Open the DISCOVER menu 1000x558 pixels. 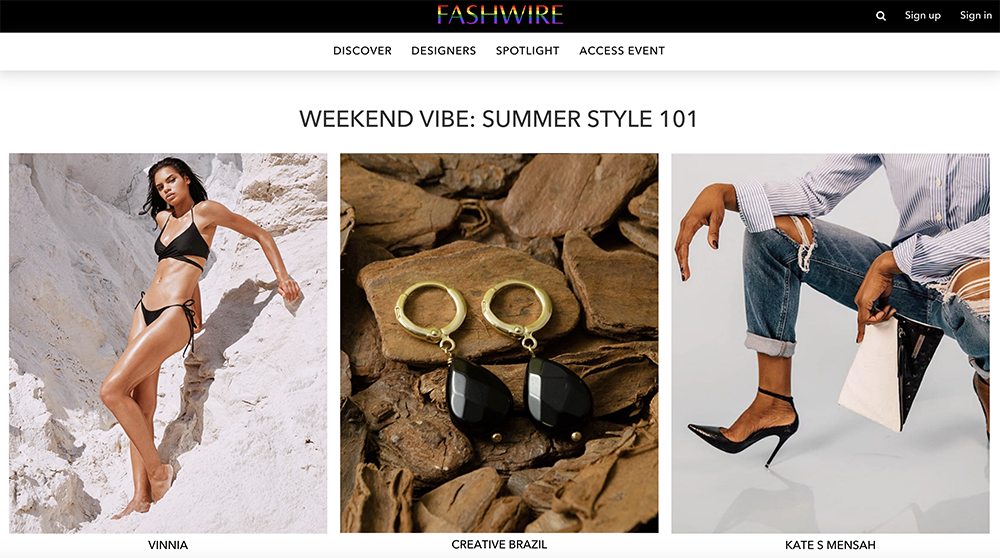click(x=362, y=51)
